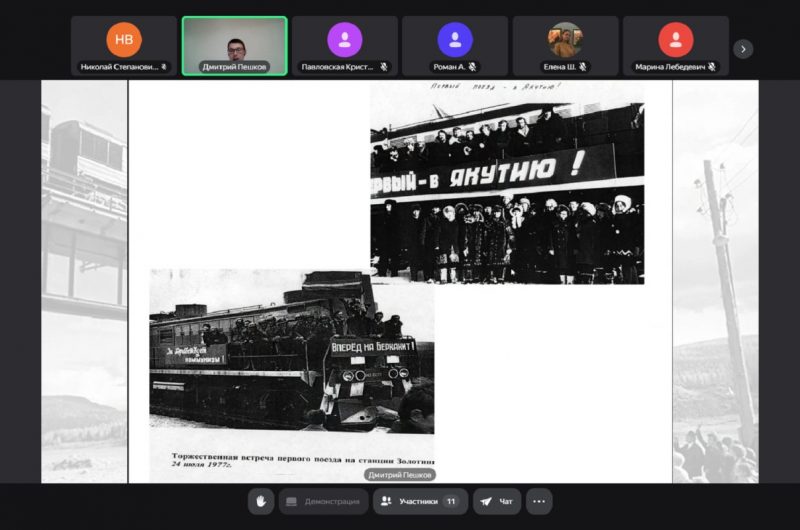Click Павловская Кристина's purple avatar icon
The width and height of the screenshot is (800, 530).
click(345, 39)
